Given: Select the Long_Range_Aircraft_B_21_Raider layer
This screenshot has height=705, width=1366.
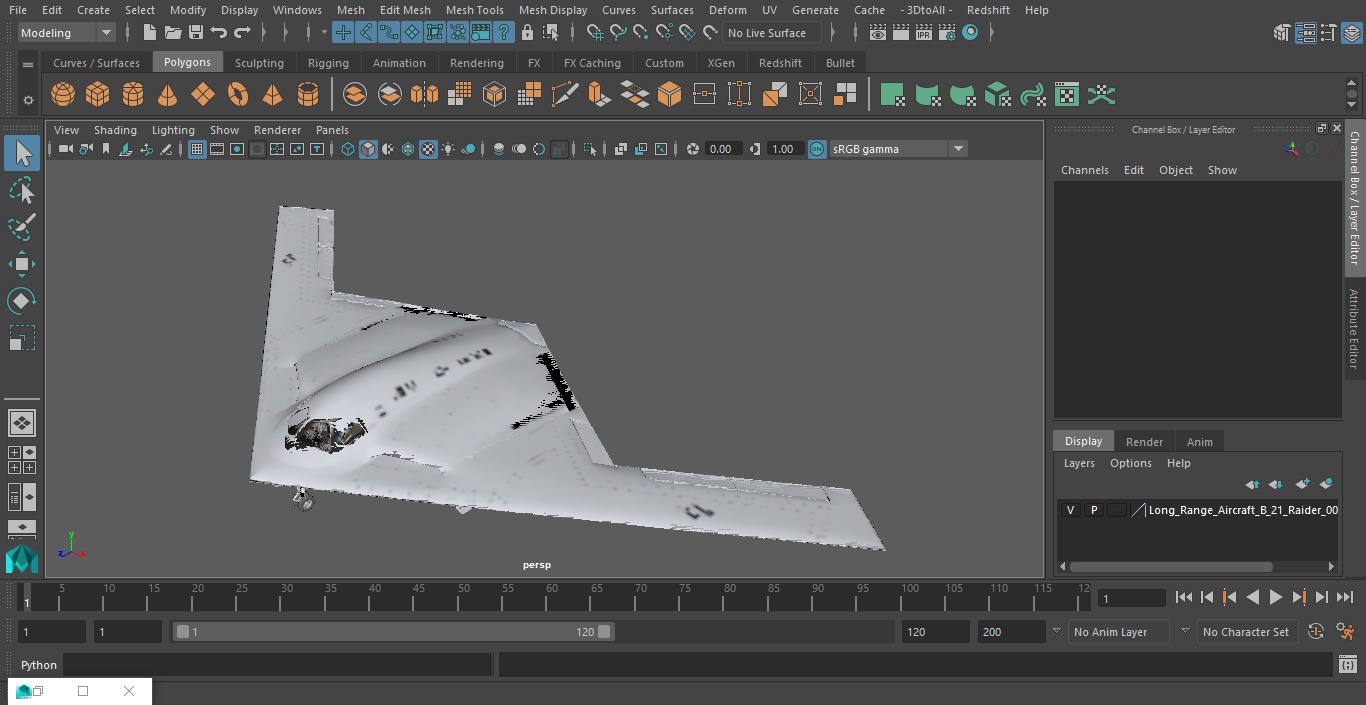Looking at the screenshot, I should 1243,510.
